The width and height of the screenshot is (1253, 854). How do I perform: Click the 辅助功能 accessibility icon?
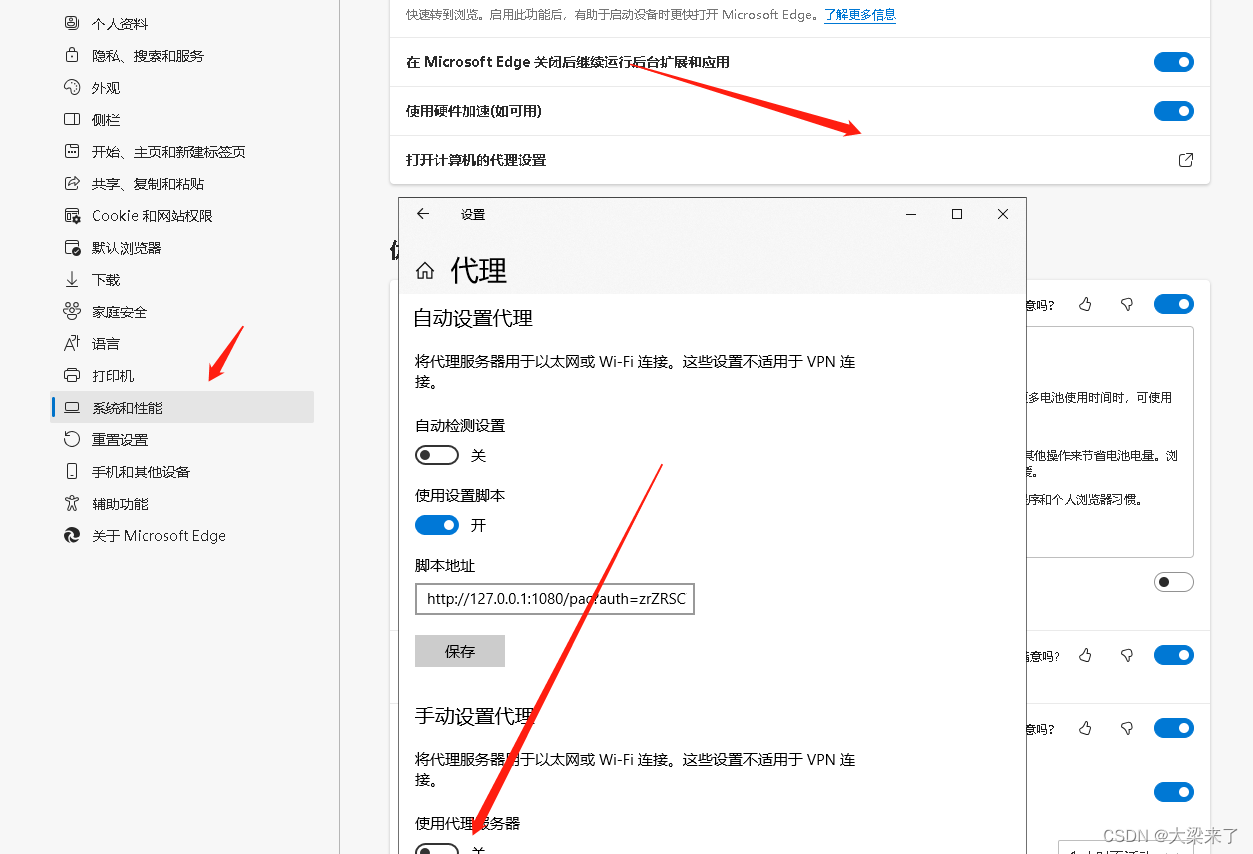72,503
